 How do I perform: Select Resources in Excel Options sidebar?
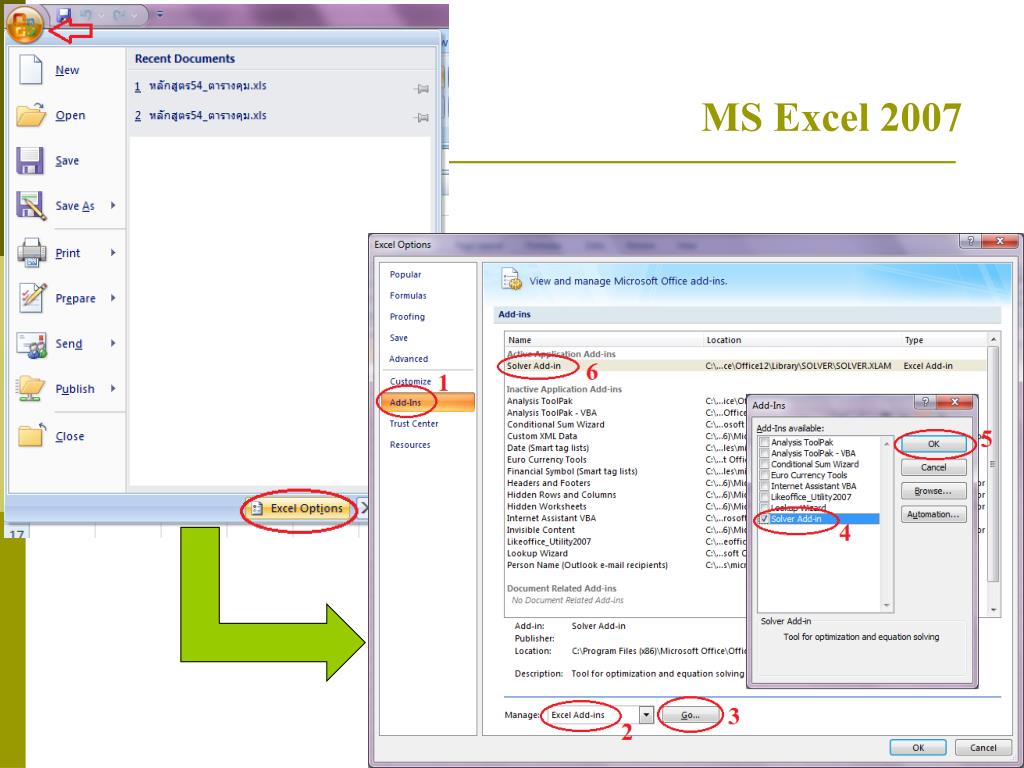[409, 445]
